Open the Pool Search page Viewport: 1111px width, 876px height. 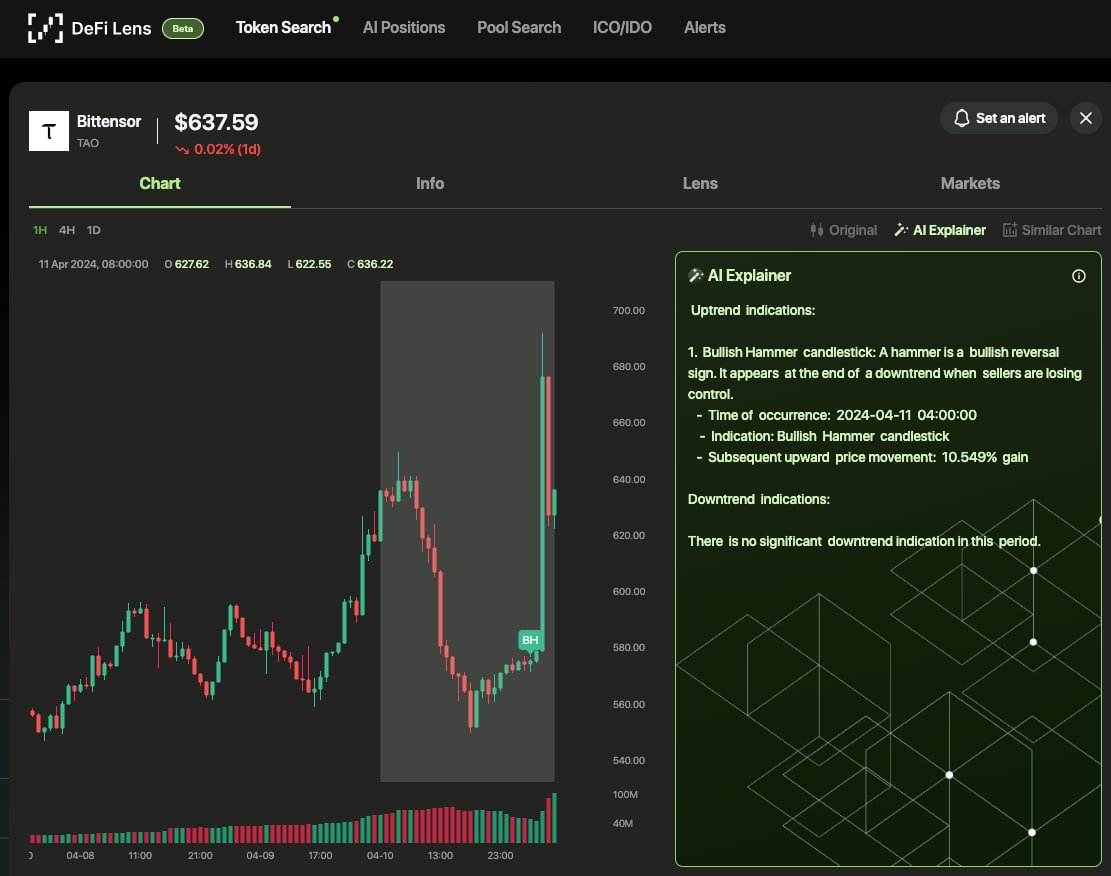pyautogui.click(x=519, y=28)
